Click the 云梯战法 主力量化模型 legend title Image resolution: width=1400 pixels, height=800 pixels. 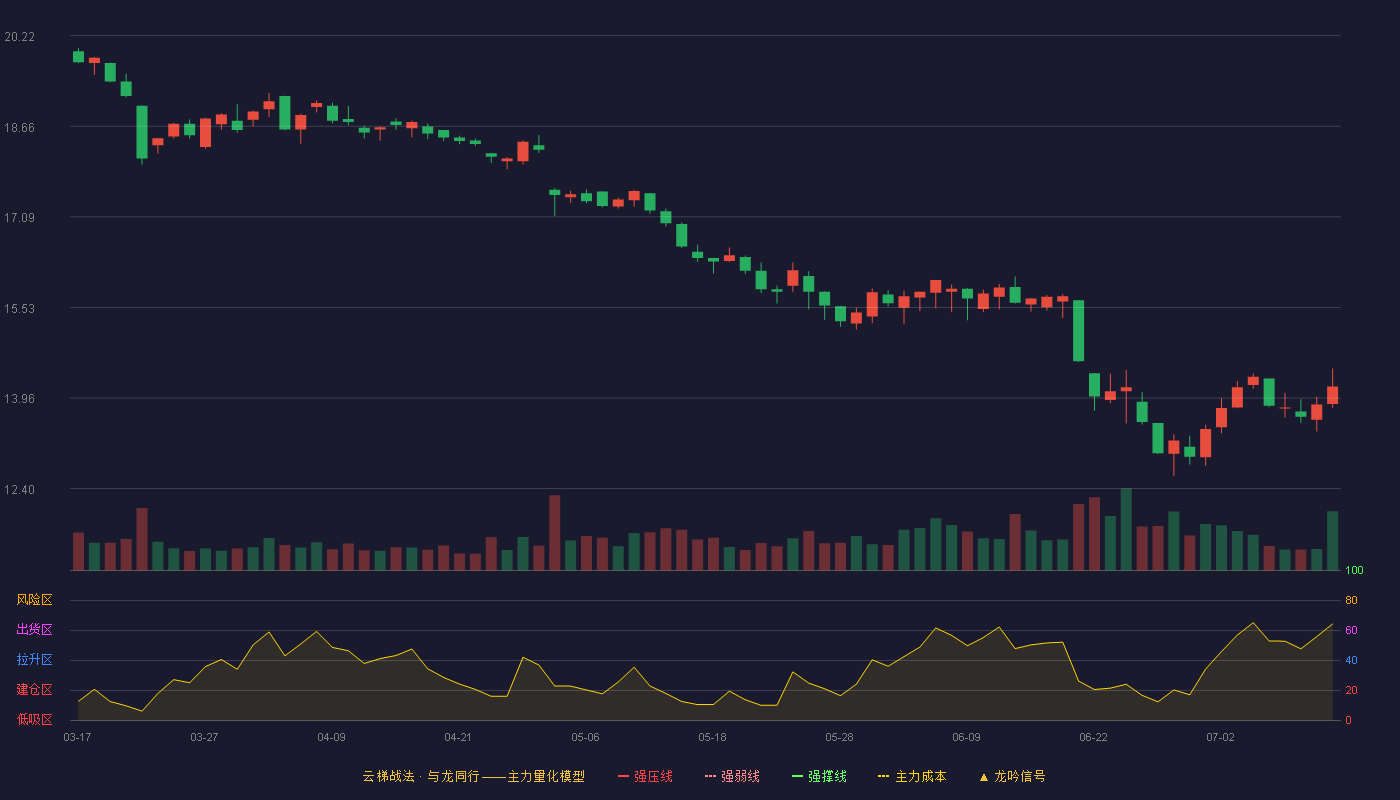(473, 776)
